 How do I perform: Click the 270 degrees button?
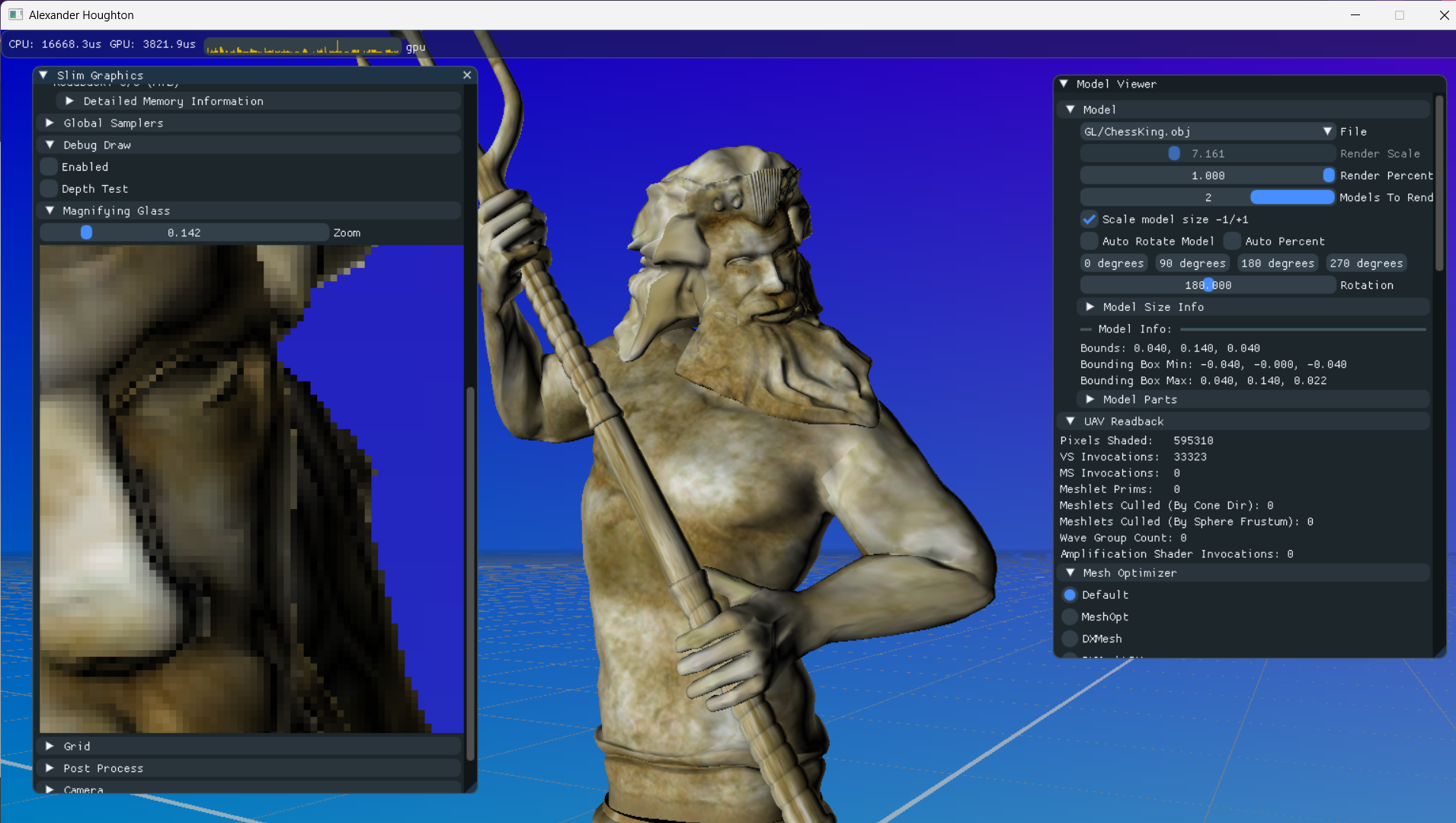pyautogui.click(x=1366, y=263)
